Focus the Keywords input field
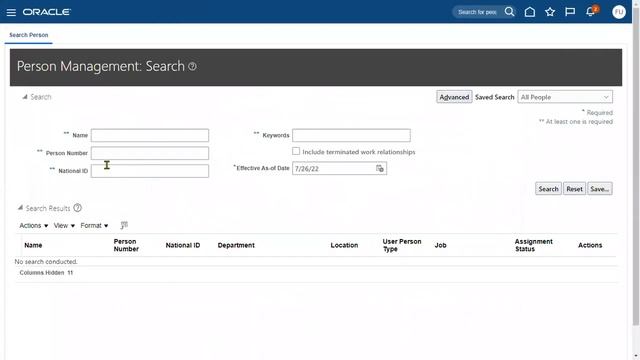The height and width of the screenshot is (360, 640). click(x=351, y=135)
